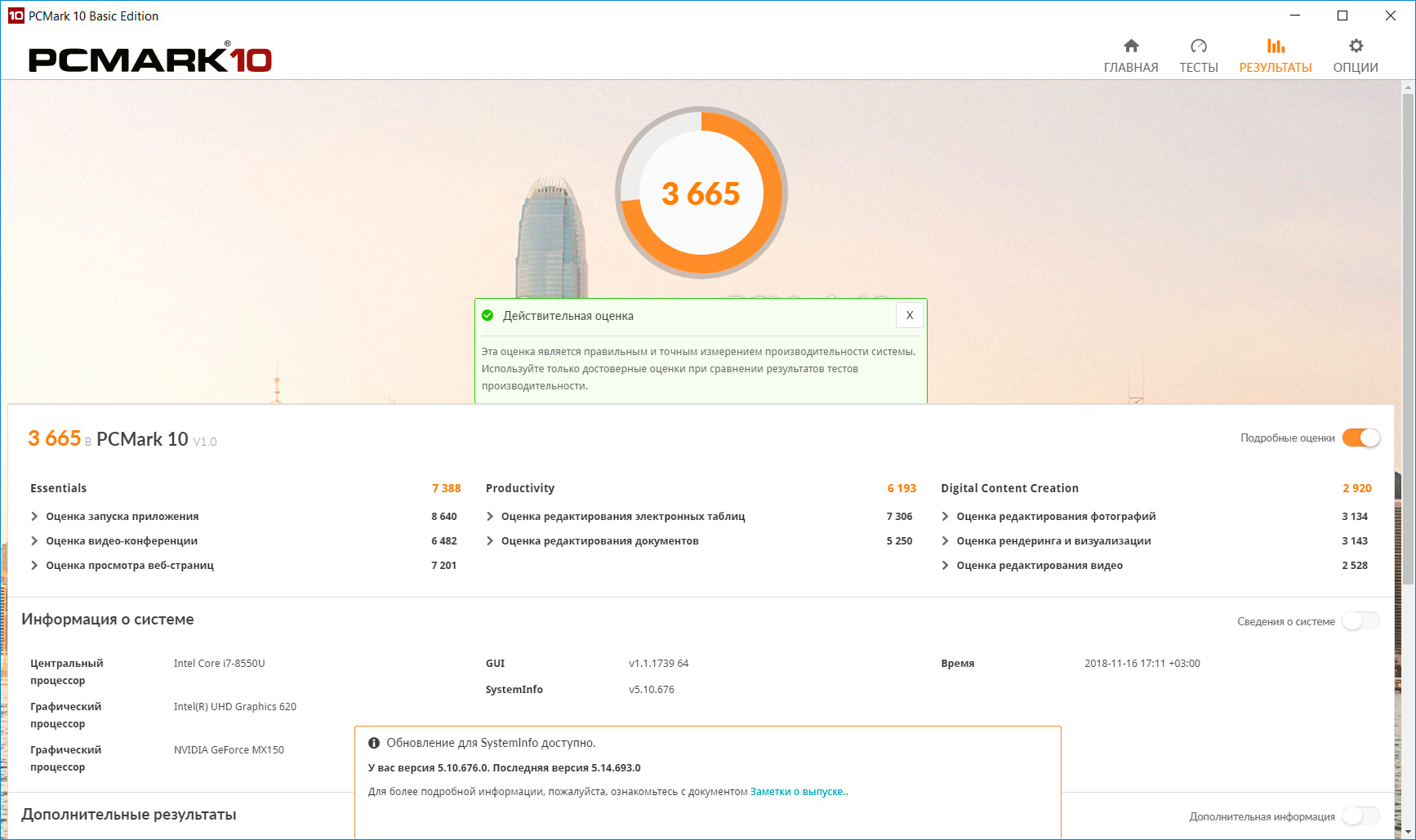Open the Tests (ТЕСТЫ) gauge icon
Screen dimensions: 1416x840
(1198, 47)
